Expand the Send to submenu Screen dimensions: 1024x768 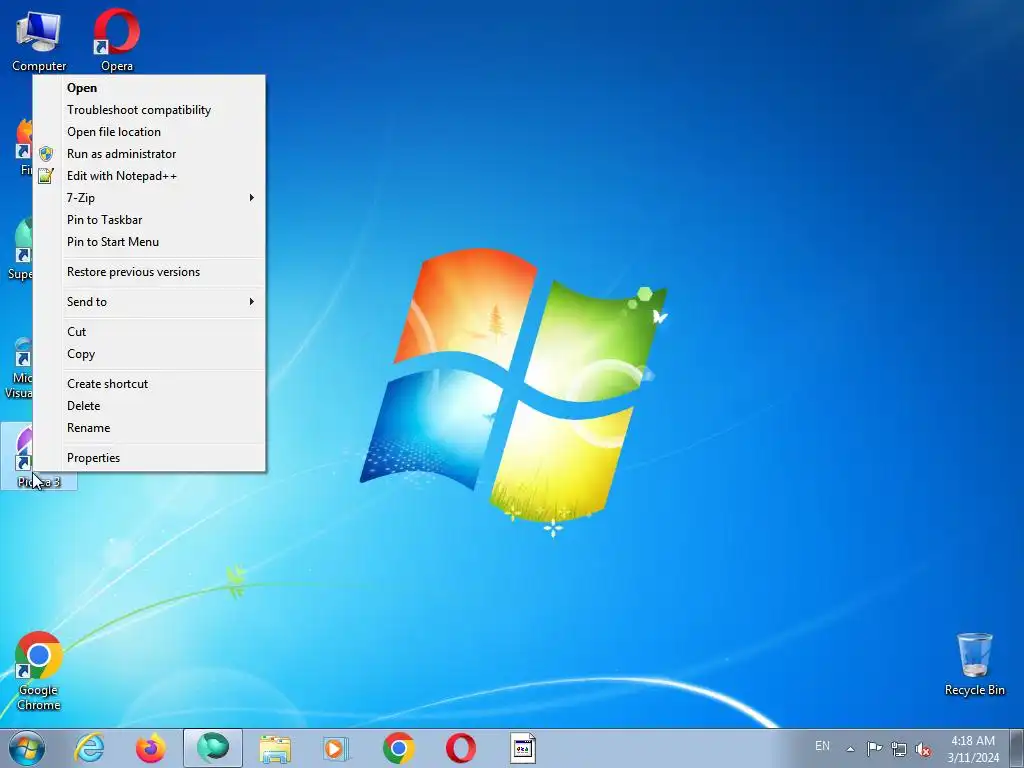[x=149, y=302]
